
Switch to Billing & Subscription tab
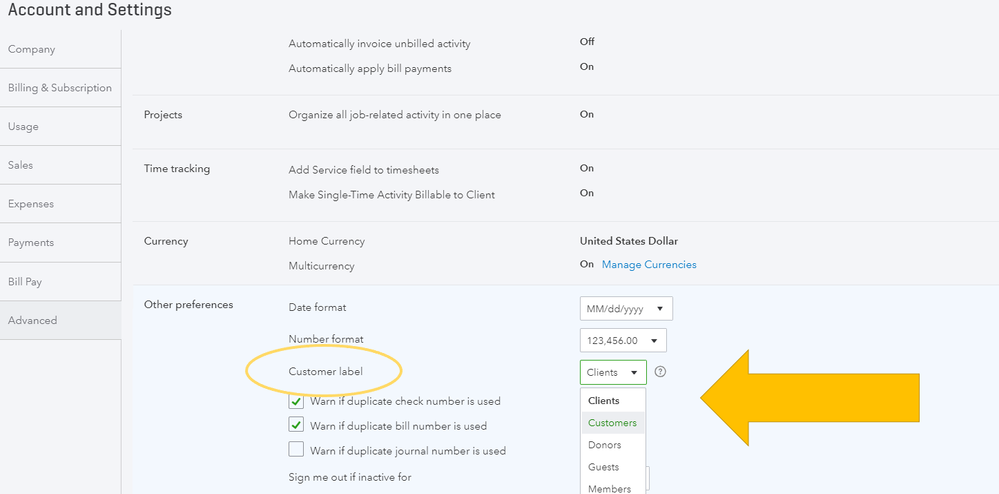point(60,88)
